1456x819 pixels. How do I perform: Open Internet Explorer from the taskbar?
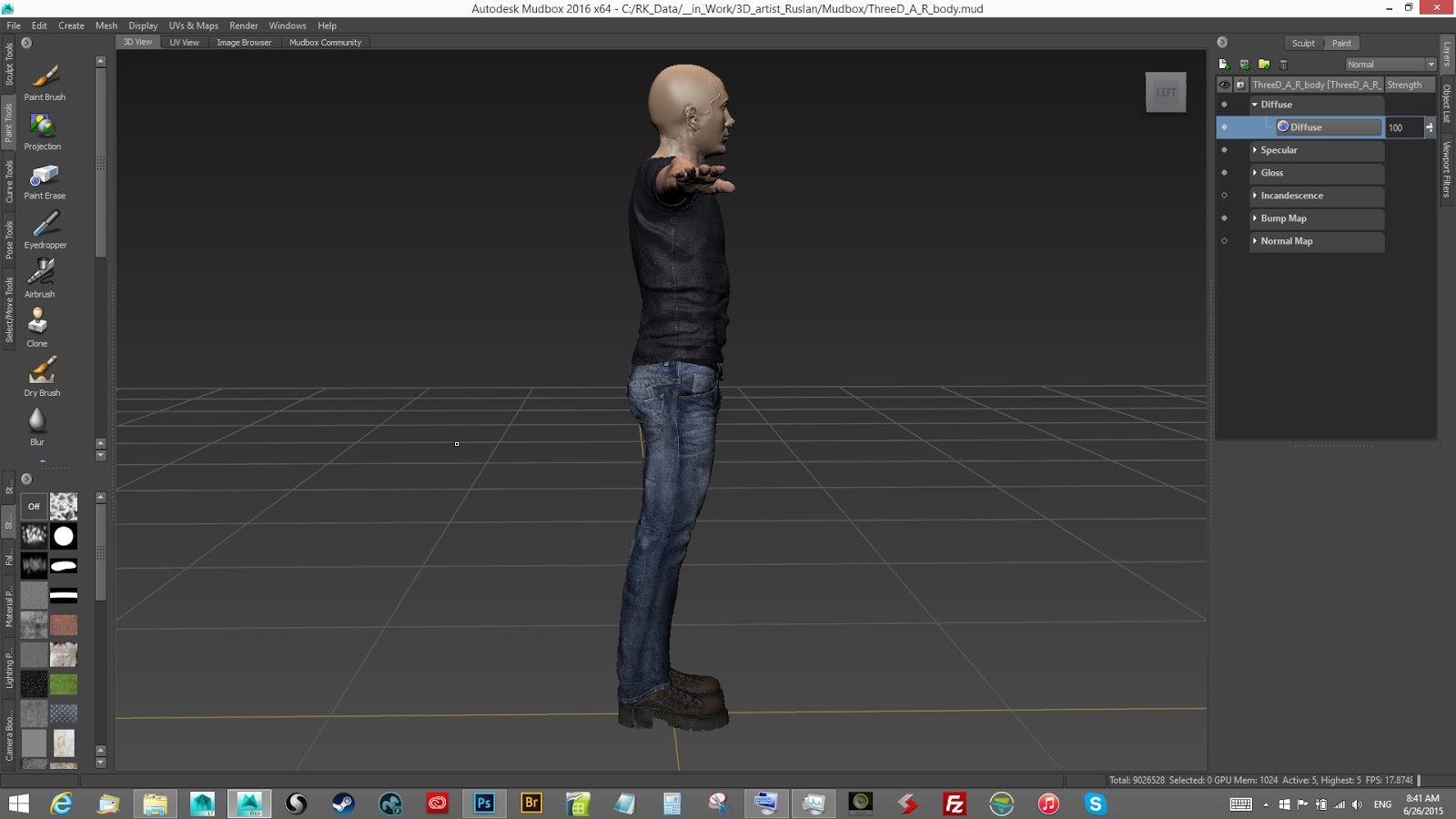[x=61, y=803]
